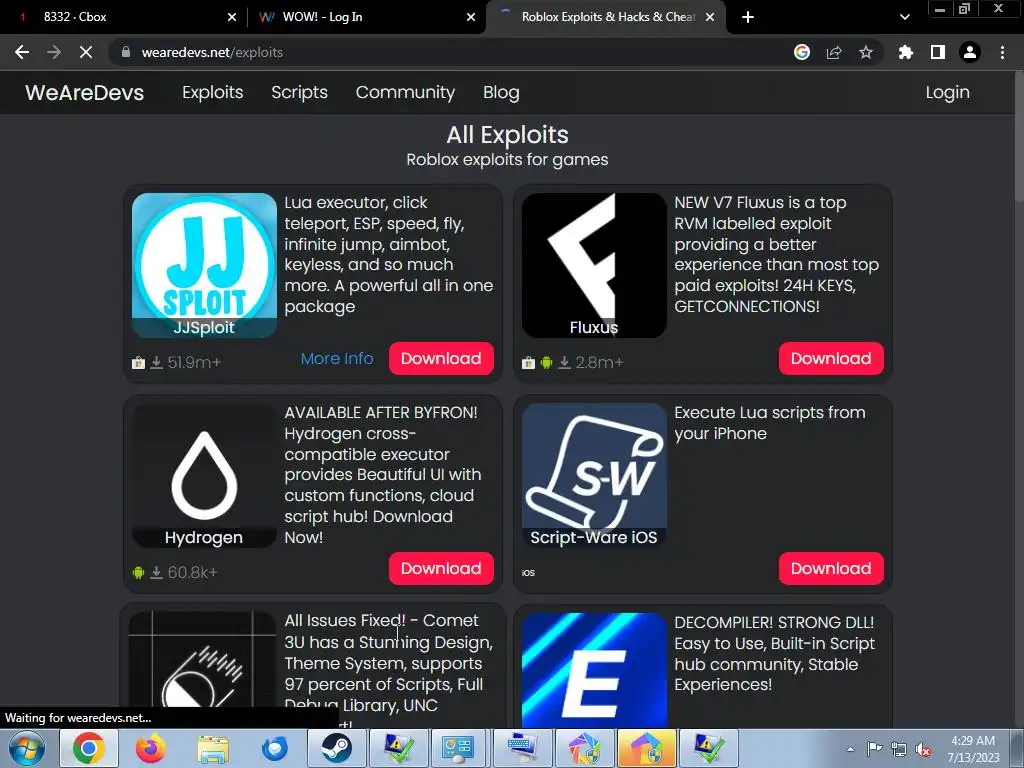The width and height of the screenshot is (1024, 768).
Task: Open a new tab with plus
Action: 748,17
